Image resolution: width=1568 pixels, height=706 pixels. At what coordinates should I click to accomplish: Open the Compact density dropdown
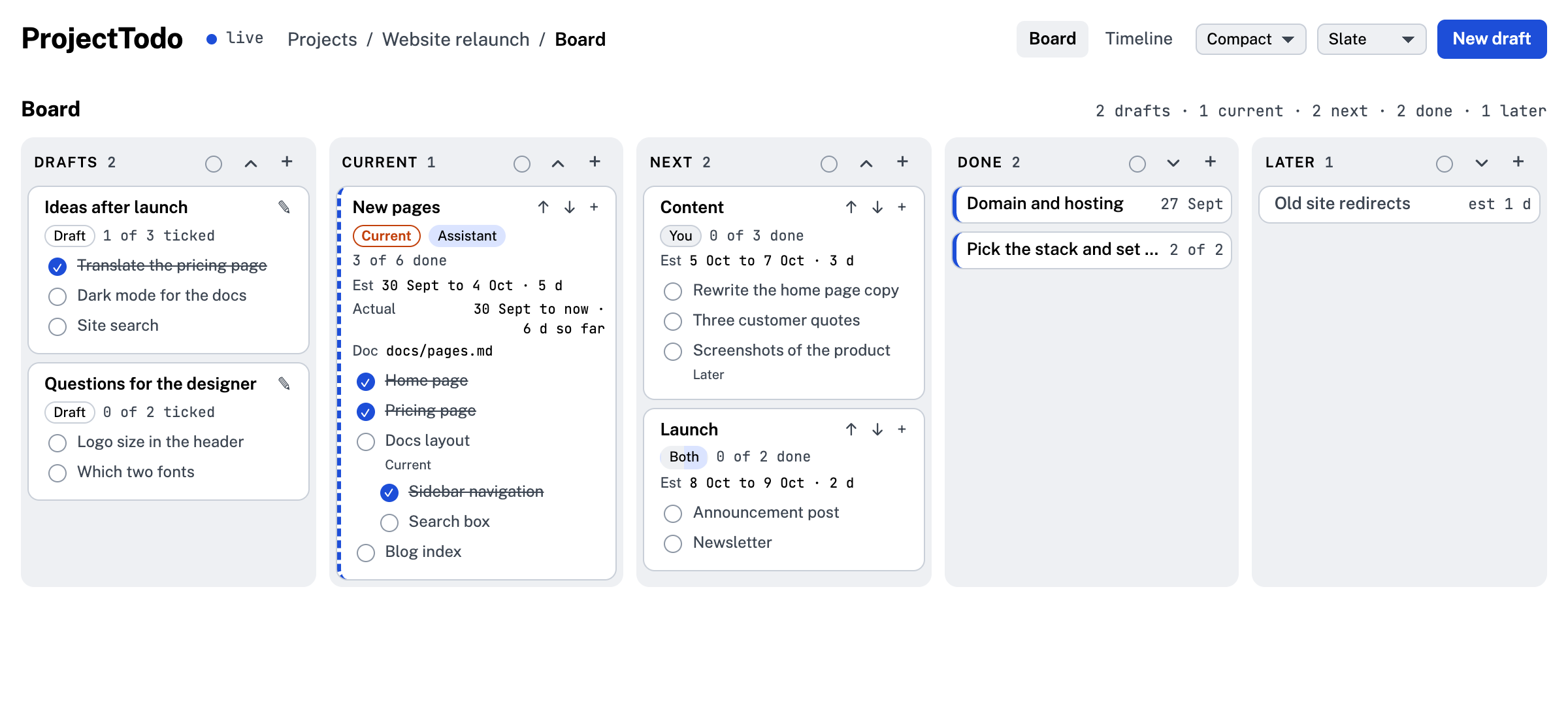pyautogui.click(x=1250, y=39)
